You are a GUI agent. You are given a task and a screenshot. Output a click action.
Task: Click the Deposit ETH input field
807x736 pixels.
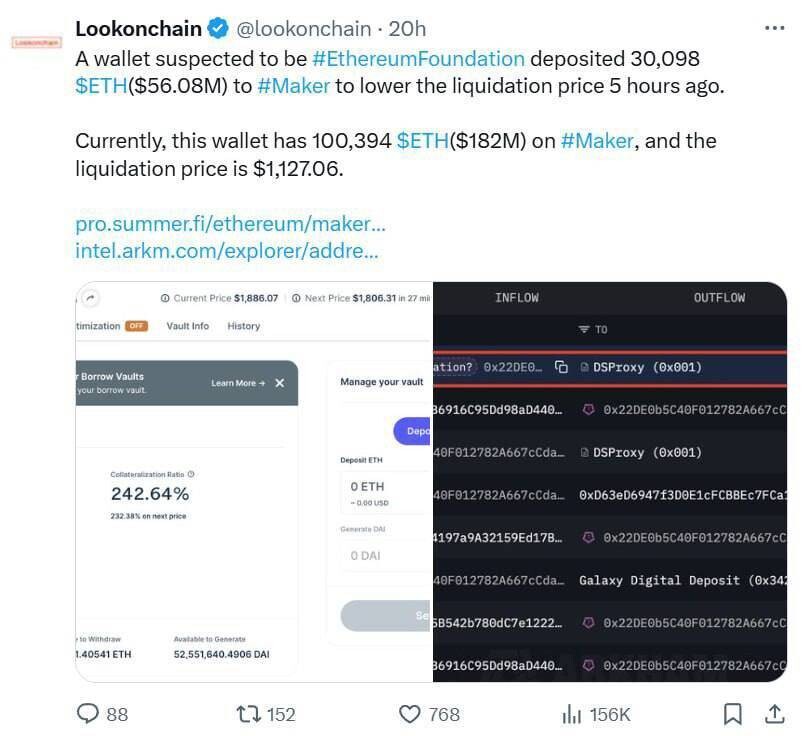[385, 486]
